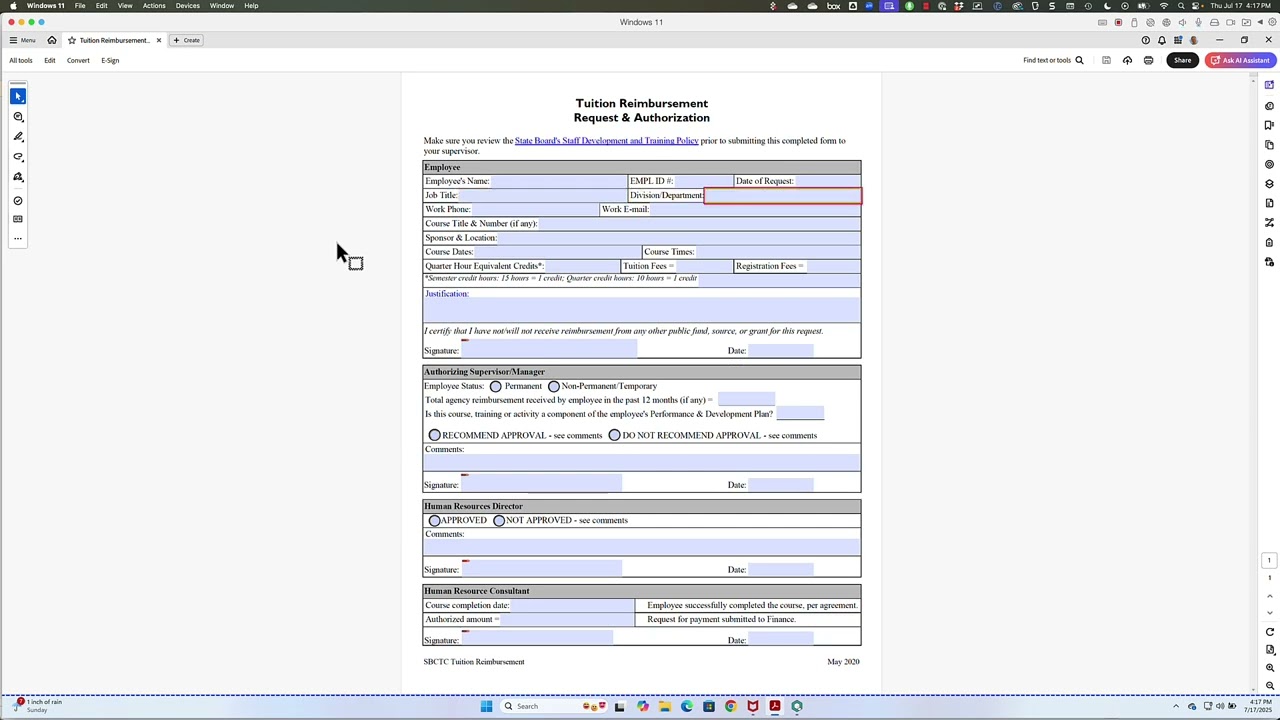The height and width of the screenshot is (720, 1280).
Task: Select Permanent employee status
Action: (x=496, y=386)
